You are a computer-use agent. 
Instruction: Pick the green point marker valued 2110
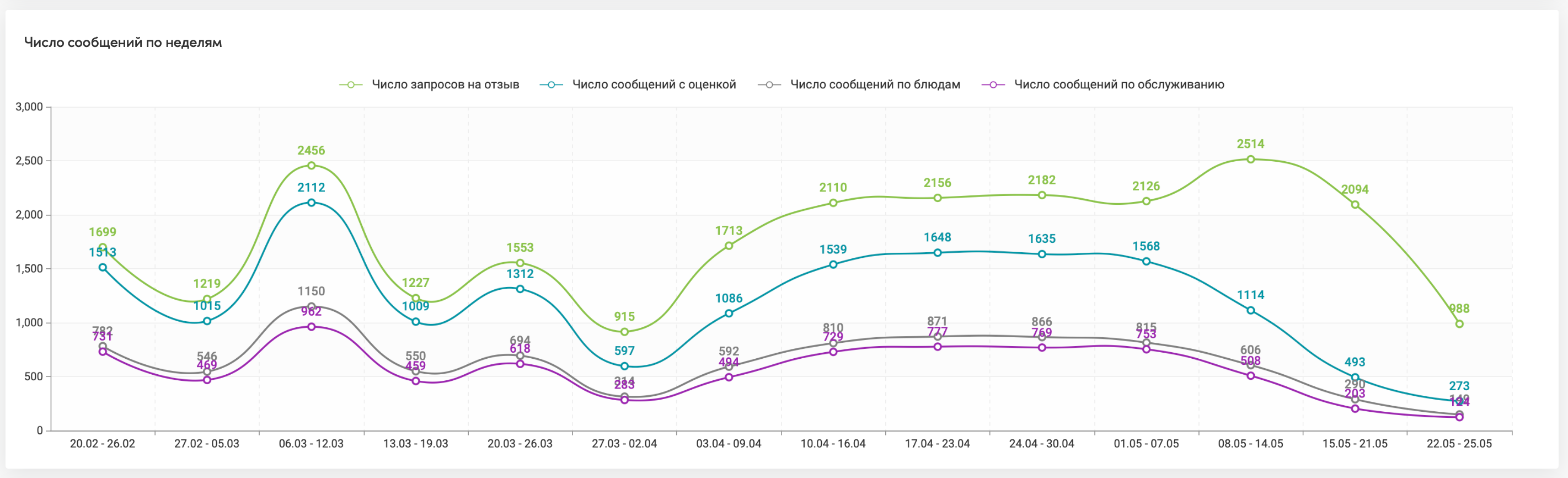tap(833, 203)
